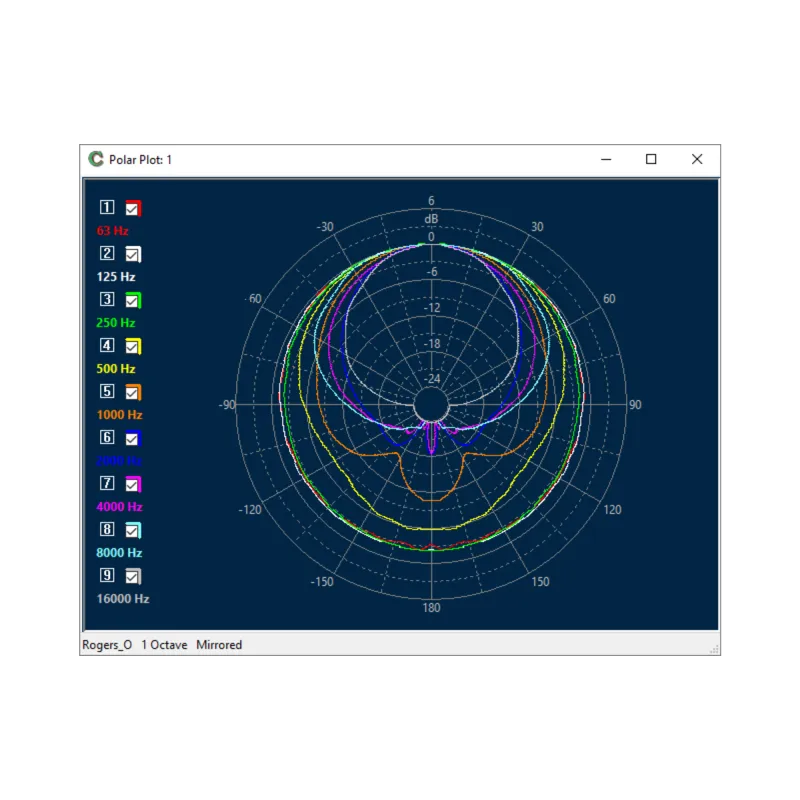The height and width of the screenshot is (800, 800).
Task: Click the 1 Octave status bar entry
Action: [x=164, y=645]
